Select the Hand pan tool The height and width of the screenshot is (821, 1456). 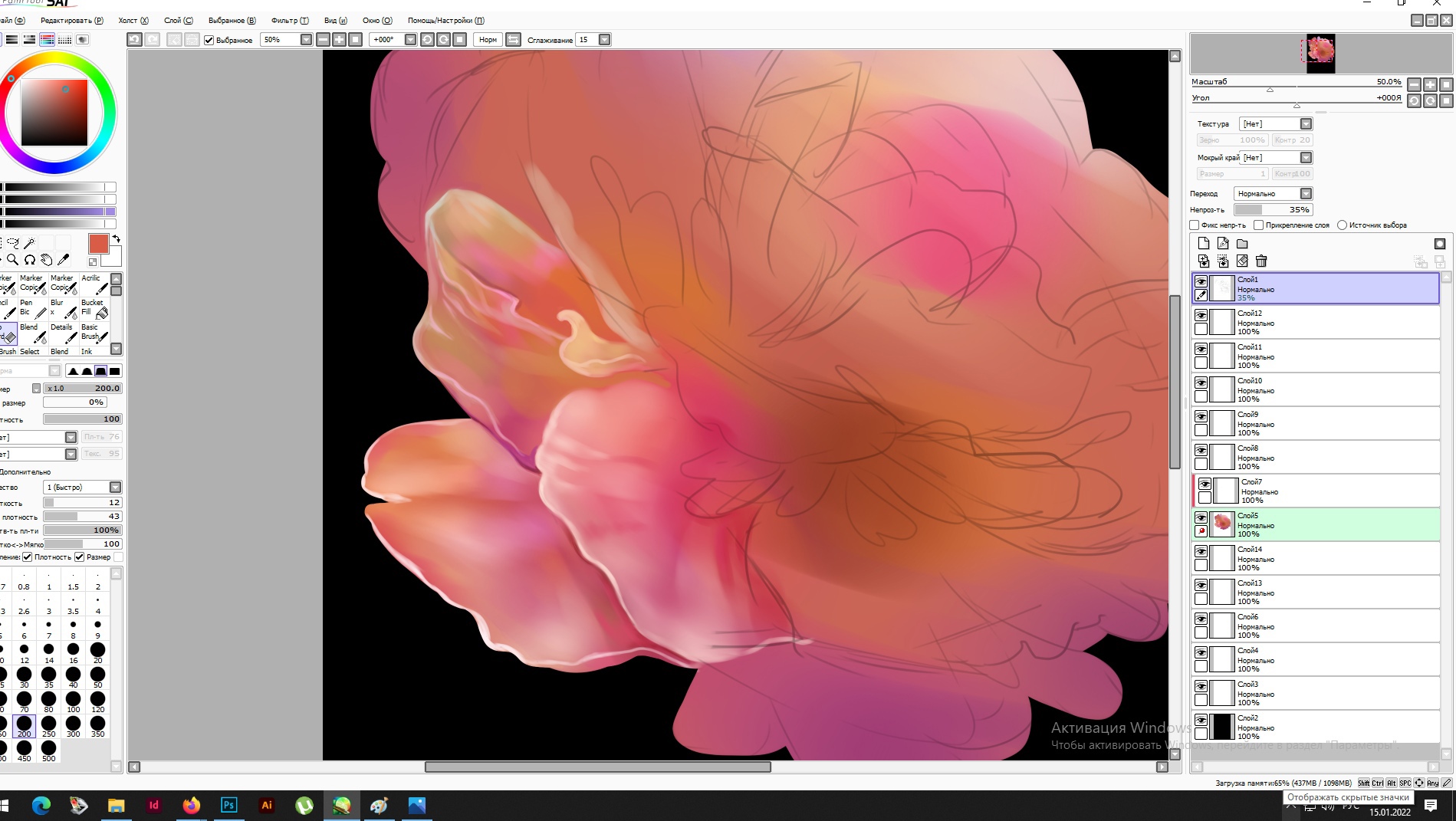click(x=47, y=260)
